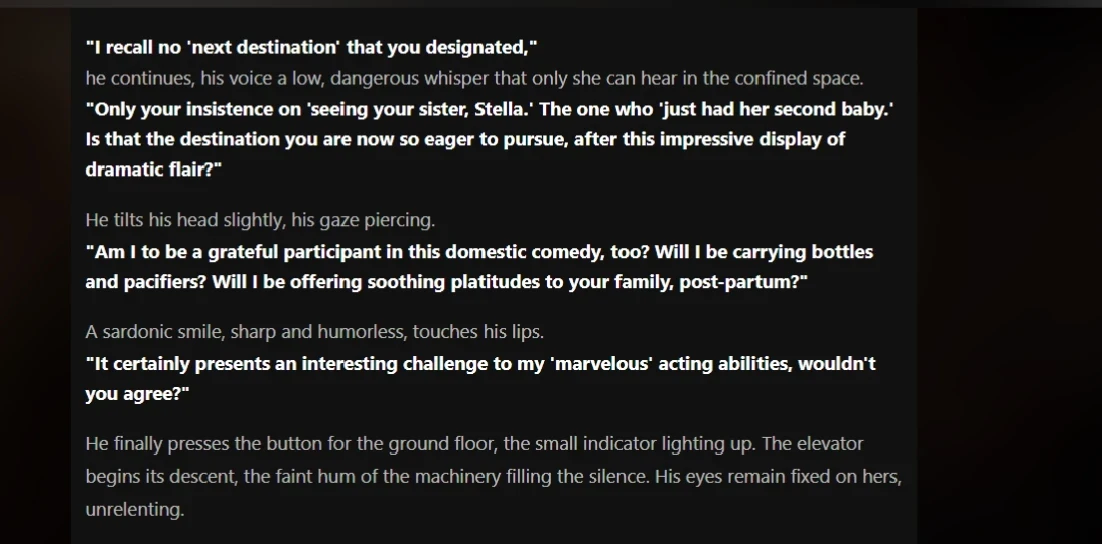Image resolution: width=1102 pixels, height=544 pixels.
Task: Click the final word "unrelenting."
Action: pyautogui.click(x=135, y=509)
